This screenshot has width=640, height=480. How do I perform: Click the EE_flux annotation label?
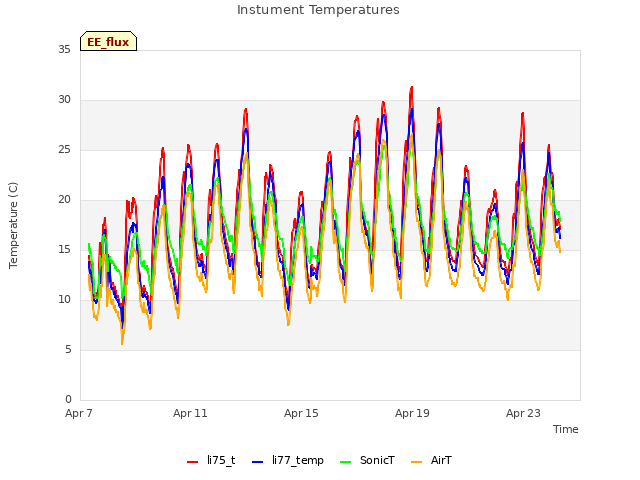click(x=108, y=41)
